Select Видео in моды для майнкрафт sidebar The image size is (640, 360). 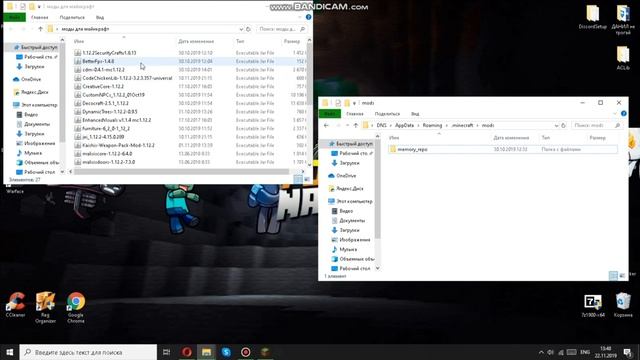(x=27, y=114)
